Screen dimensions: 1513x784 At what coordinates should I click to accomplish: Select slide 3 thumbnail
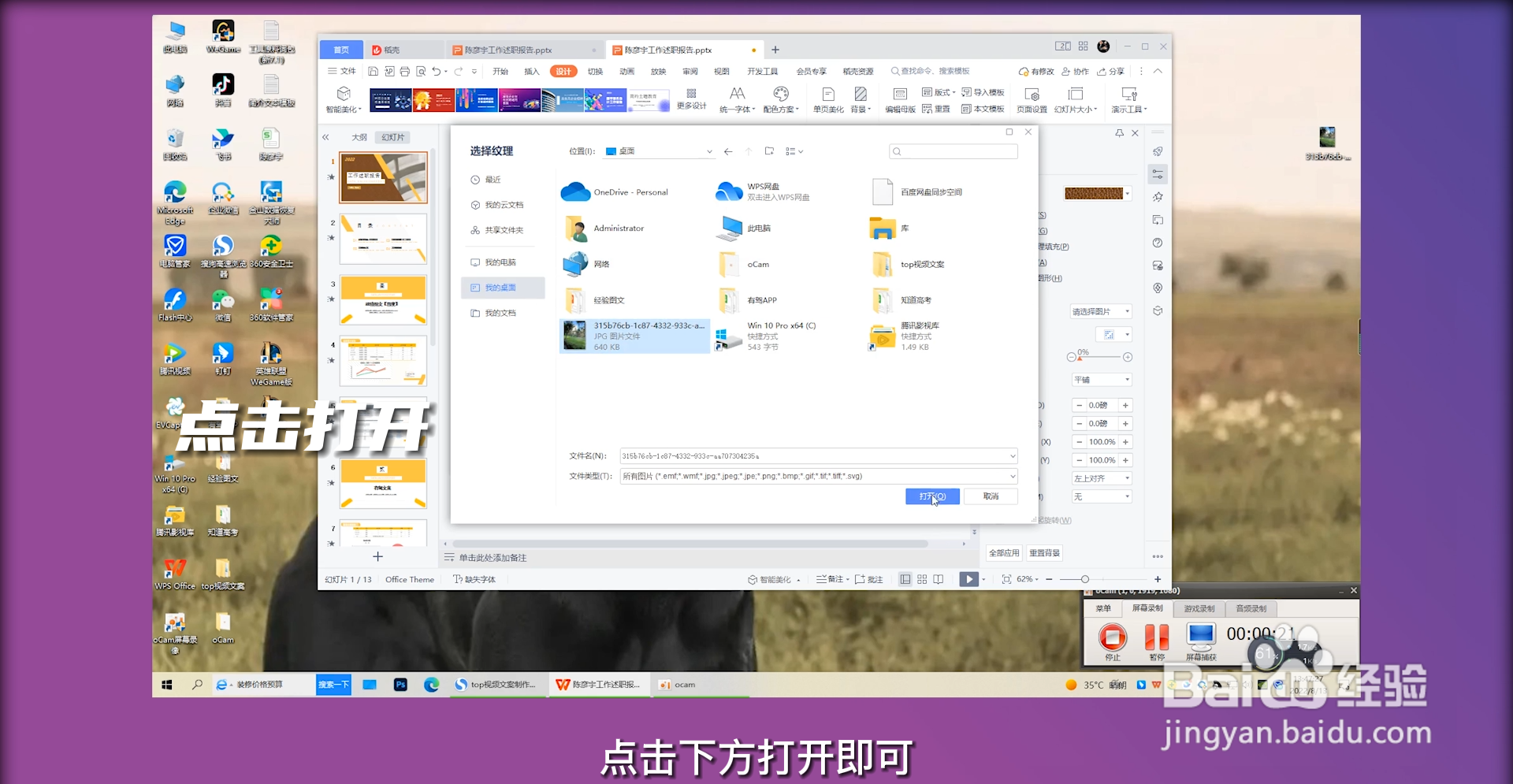[383, 299]
